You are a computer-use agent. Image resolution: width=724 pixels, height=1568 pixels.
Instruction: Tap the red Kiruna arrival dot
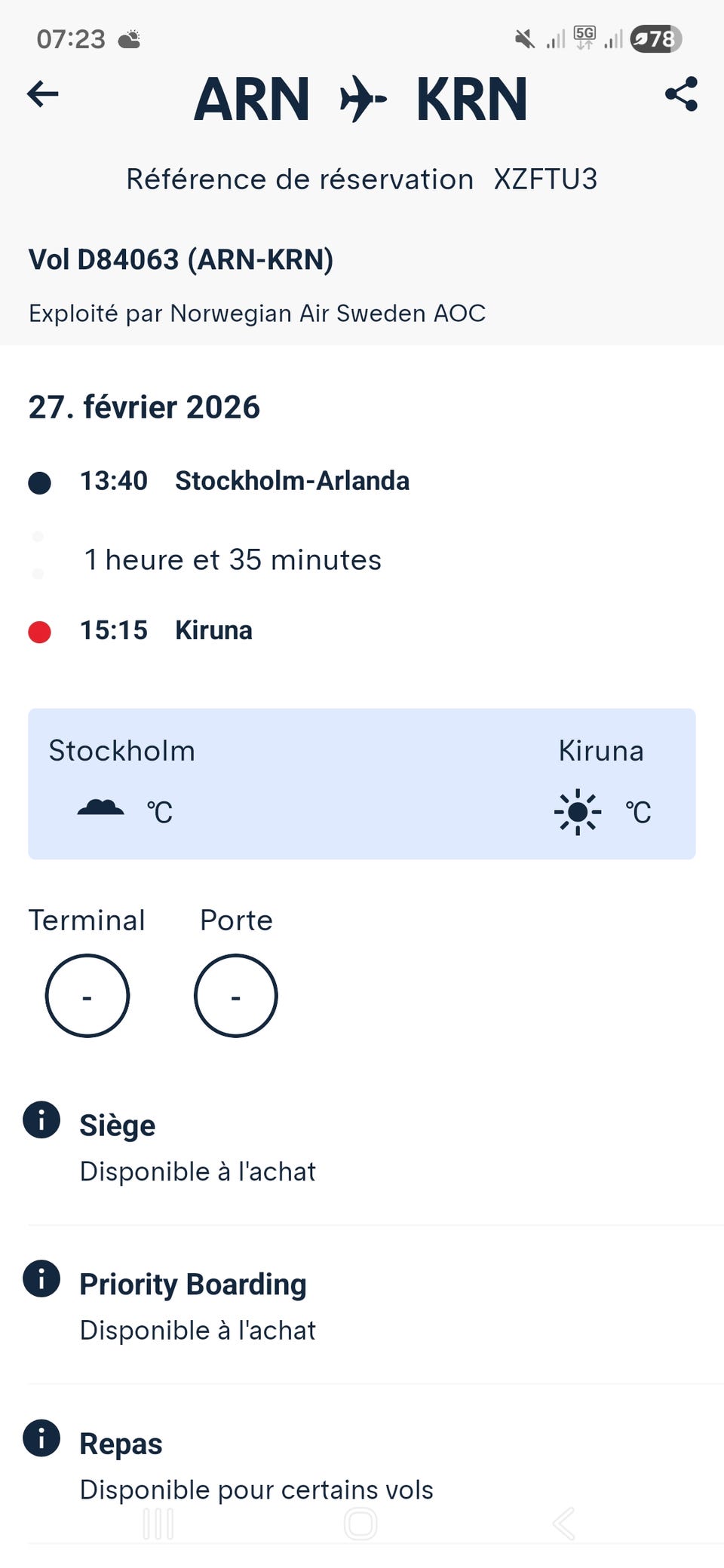coord(39,632)
